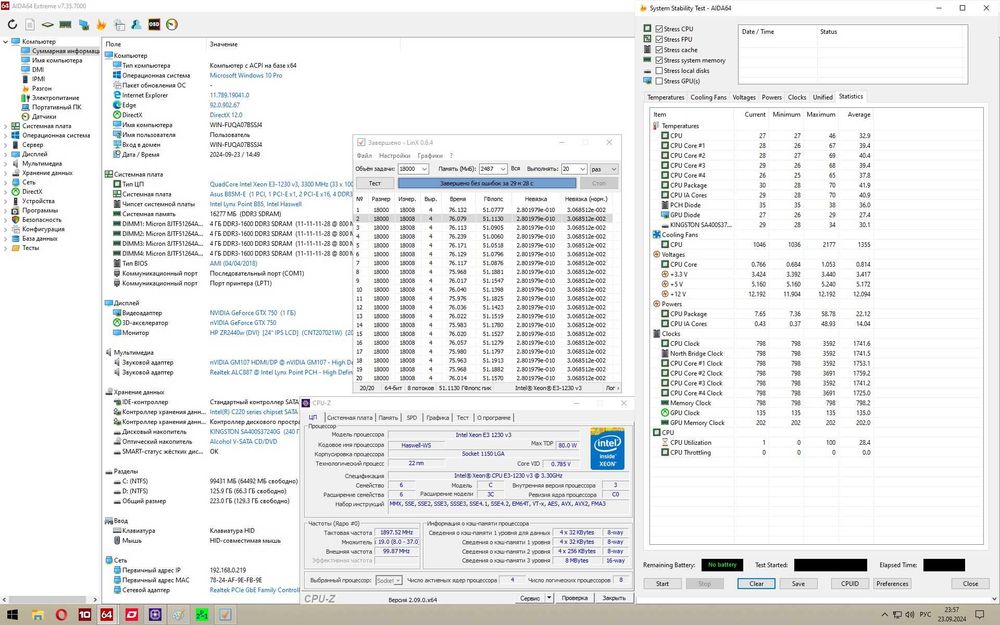This screenshot has width=1000, height=625.
Task: Enable Stress local disks checkbox
Action: coord(659,71)
